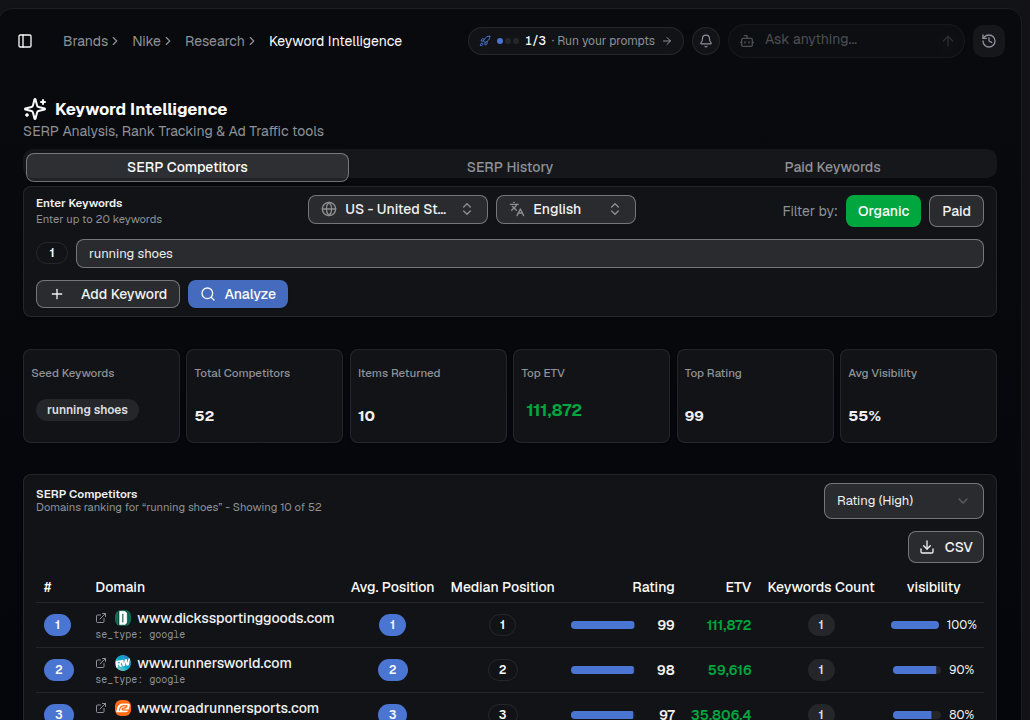Screen dimensions: 1030x720
Task: Sort by Median Position column header
Action: [503, 587]
